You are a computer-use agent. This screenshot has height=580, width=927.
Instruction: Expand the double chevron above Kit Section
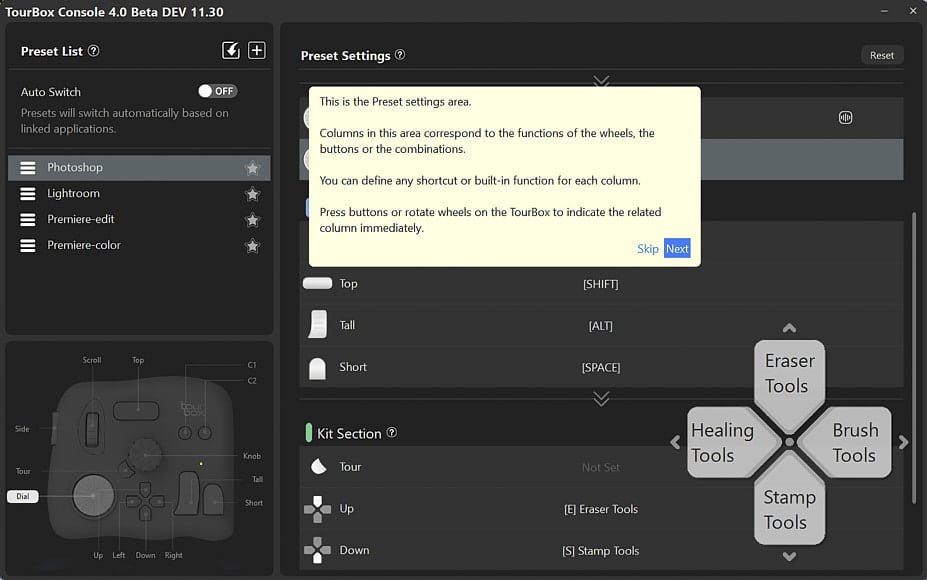pyautogui.click(x=601, y=399)
